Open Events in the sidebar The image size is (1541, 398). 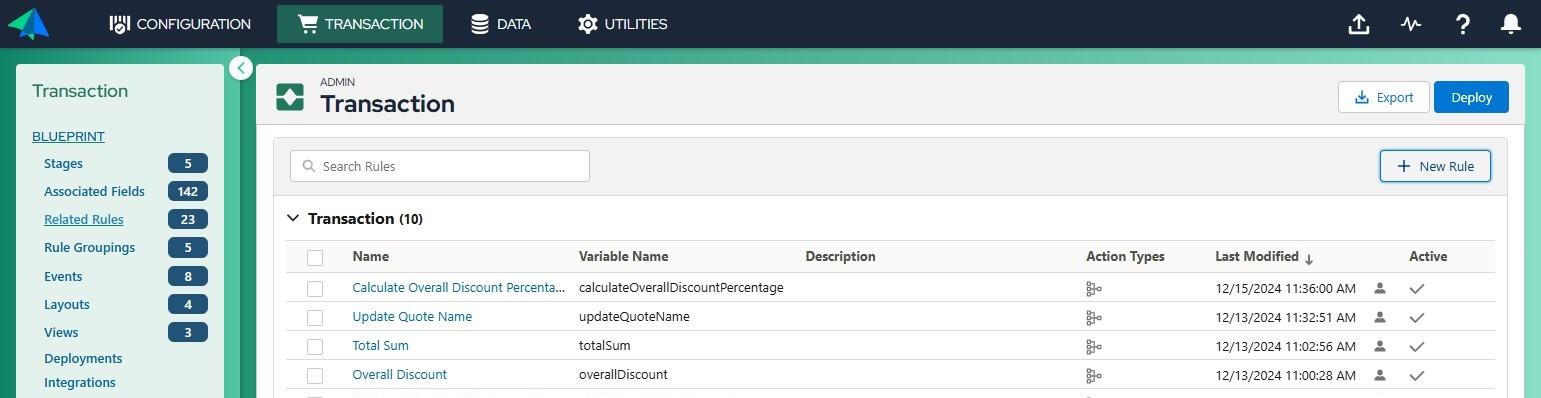[x=63, y=276]
